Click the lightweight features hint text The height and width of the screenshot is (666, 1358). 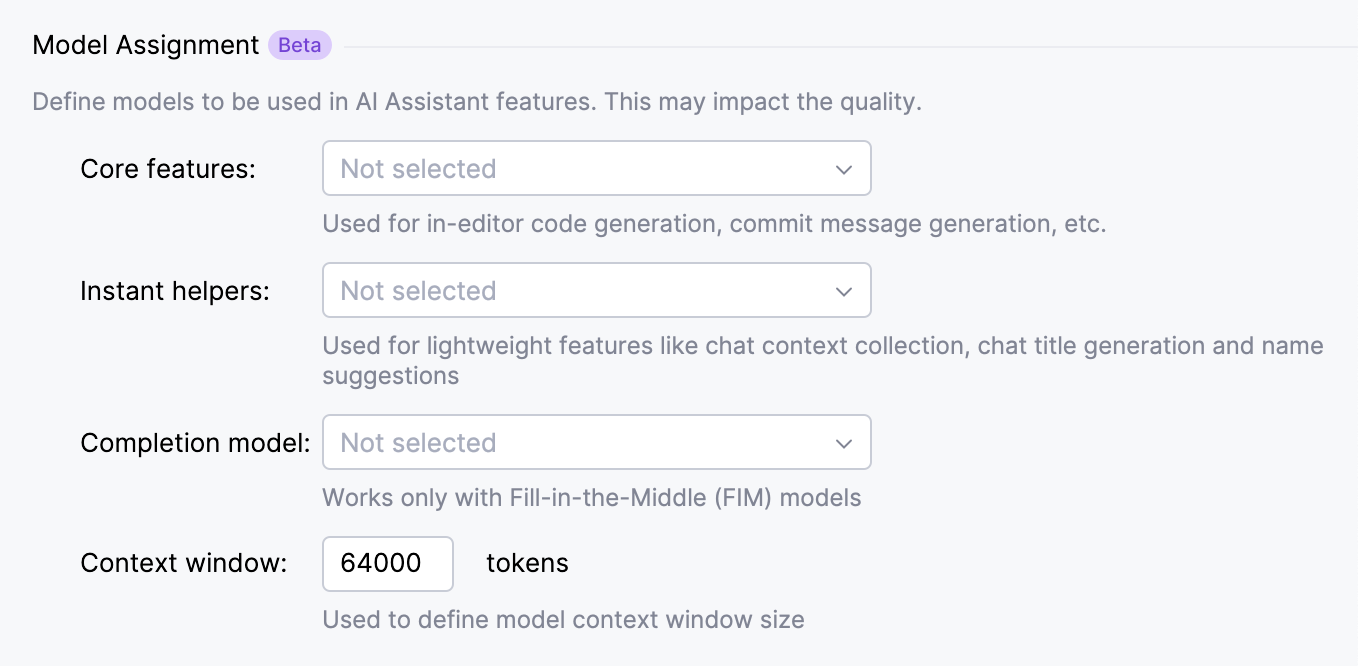(822, 346)
